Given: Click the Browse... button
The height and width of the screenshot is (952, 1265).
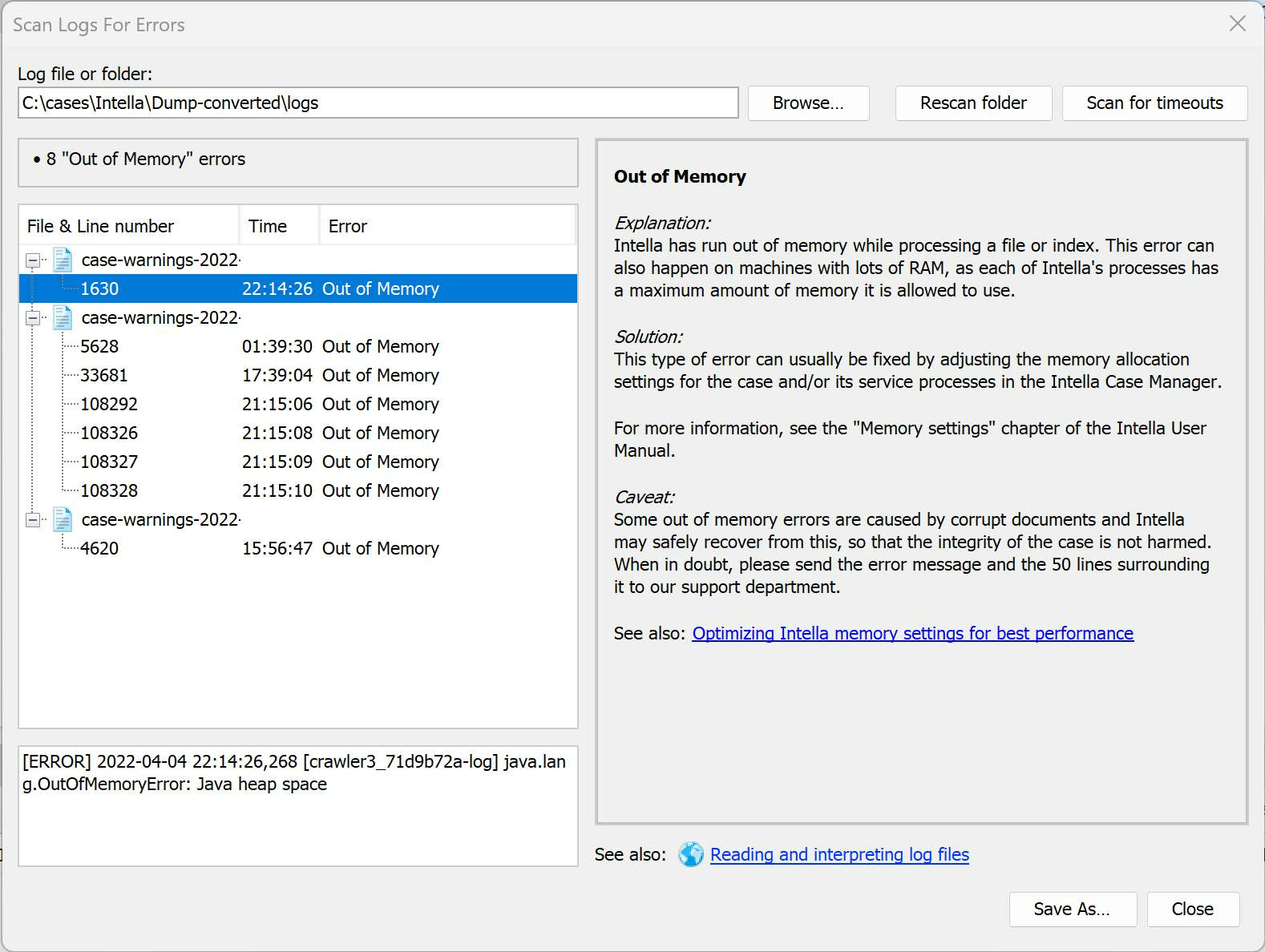Looking at the screenshot, I should click(808, 103).
